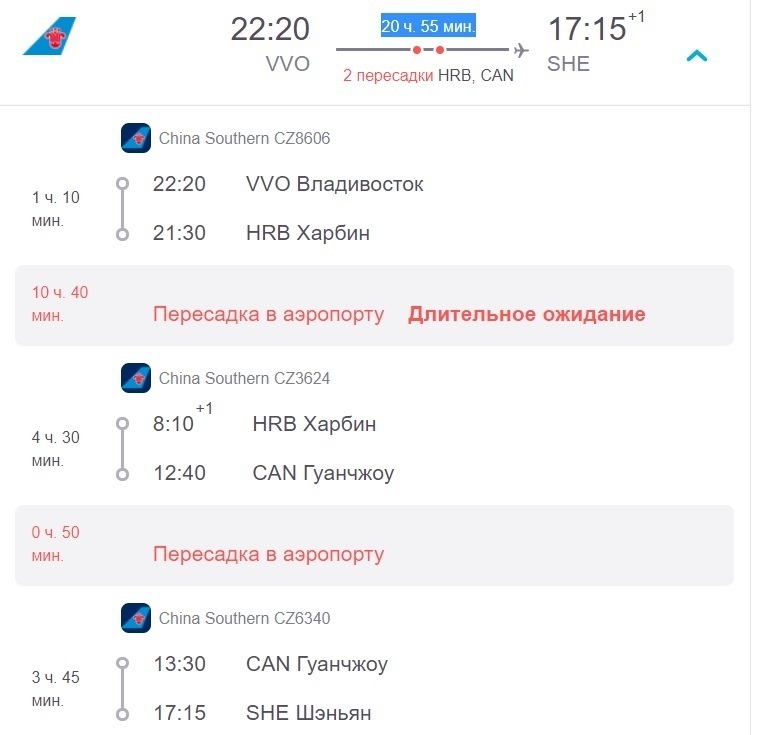Click the 22:20 departure time in header
Viewport: 759px width, 735px height.
(x=270, y=29)
